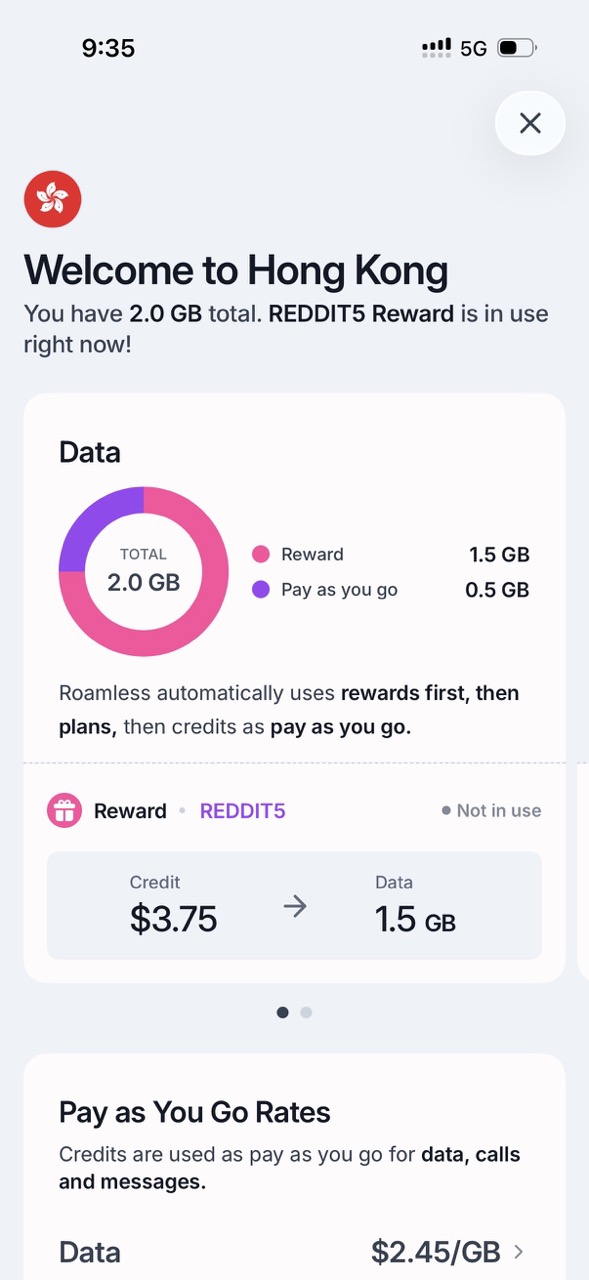Tap the Credit $3.75 card

173,906
